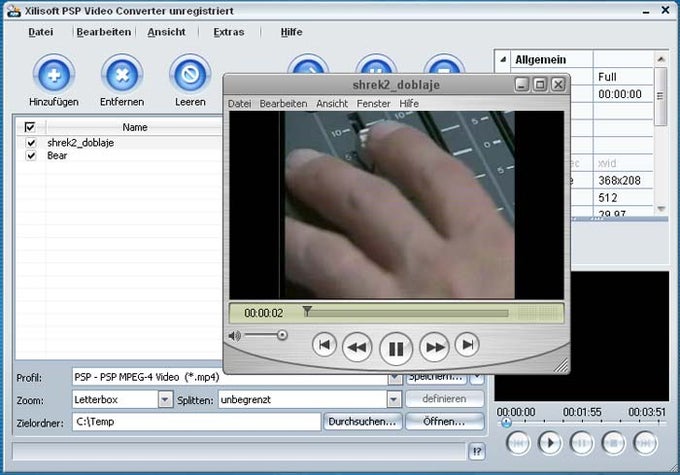Open Ansicht menu in player window

pos(332,104)
